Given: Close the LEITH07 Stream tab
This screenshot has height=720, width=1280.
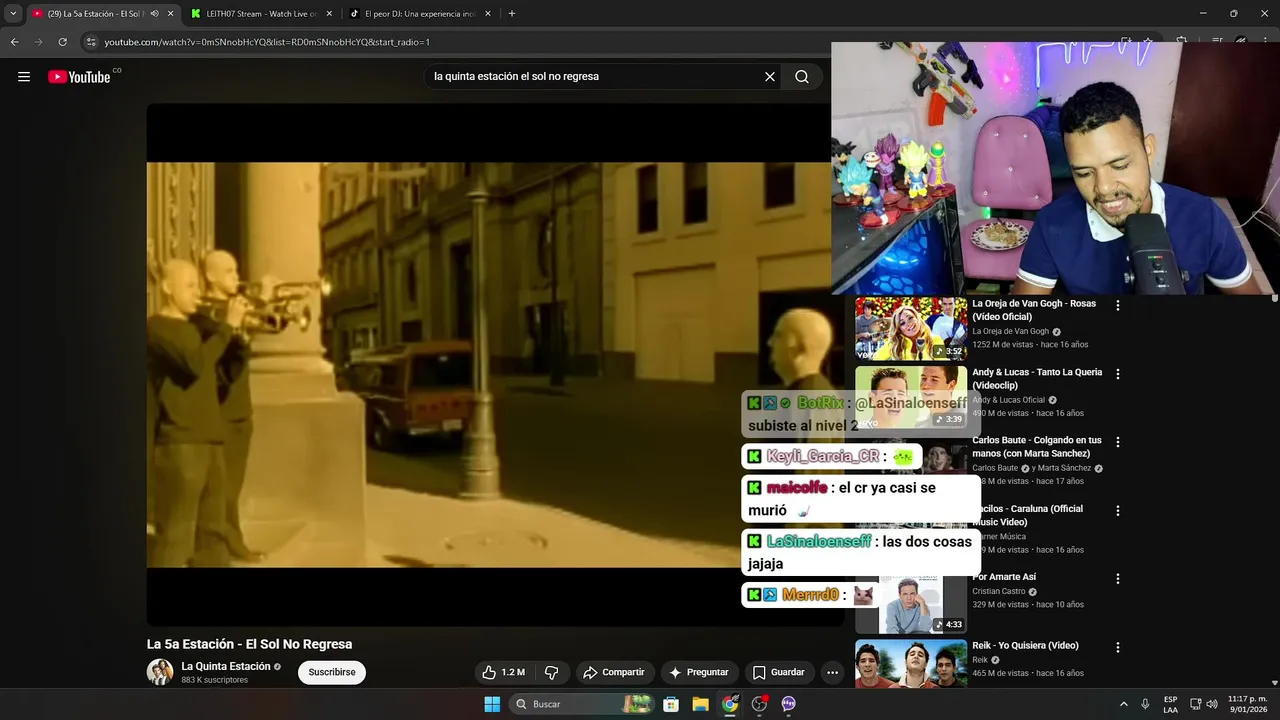Looking at the screenshot, I should pos(329,14).
